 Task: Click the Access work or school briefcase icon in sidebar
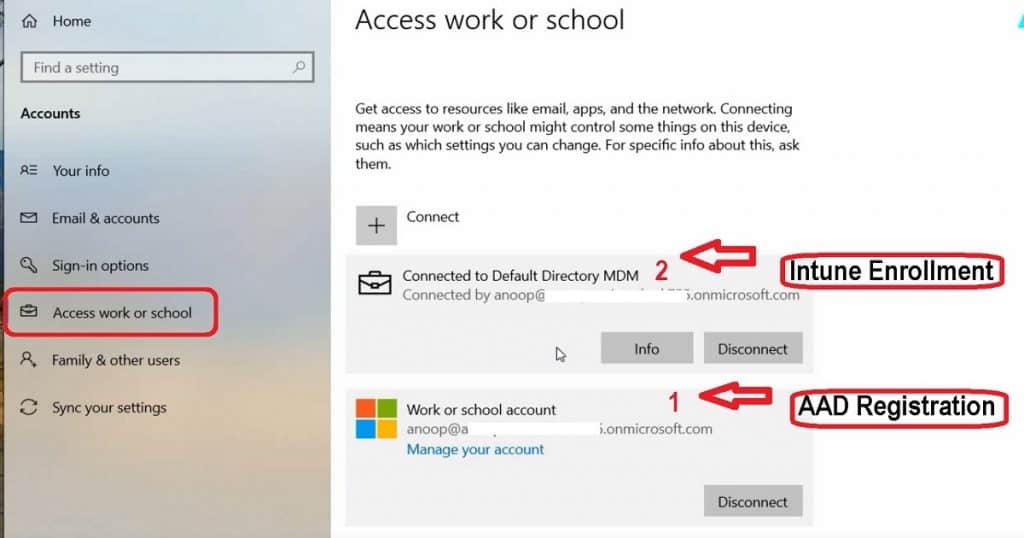pyautogui.click(x=29, y=311)
